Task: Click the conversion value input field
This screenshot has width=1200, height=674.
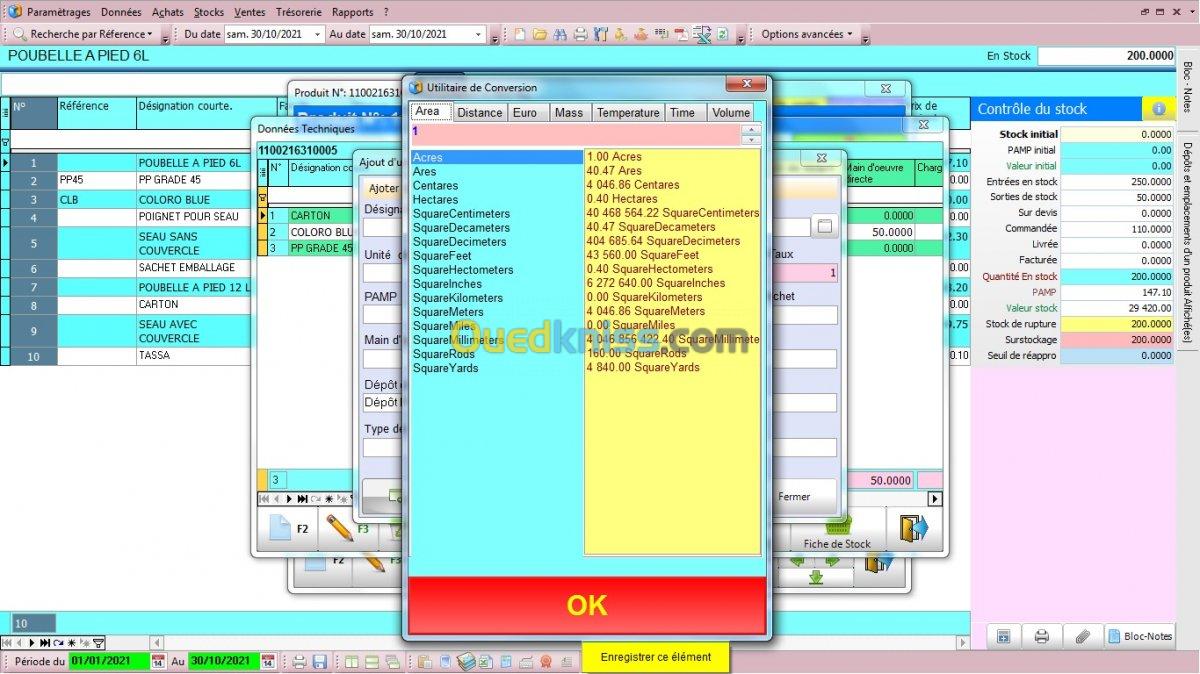Action: point(575,132)
